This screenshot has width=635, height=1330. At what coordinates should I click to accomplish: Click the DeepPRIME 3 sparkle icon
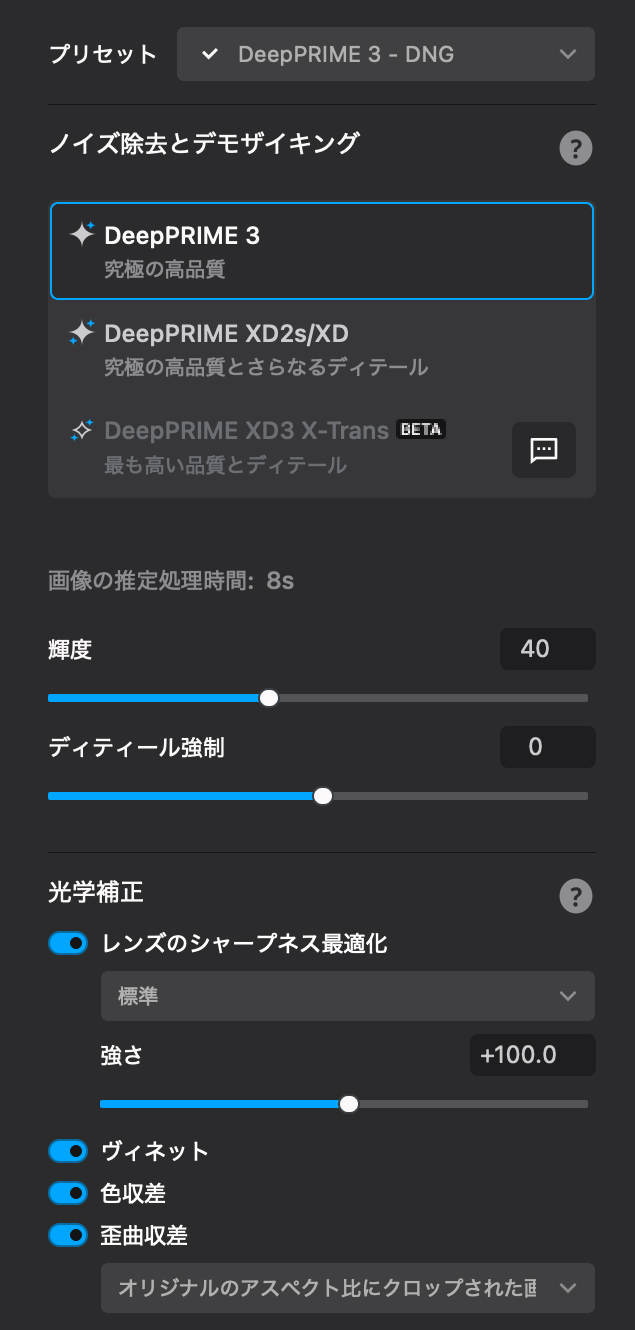pos(83,233)
